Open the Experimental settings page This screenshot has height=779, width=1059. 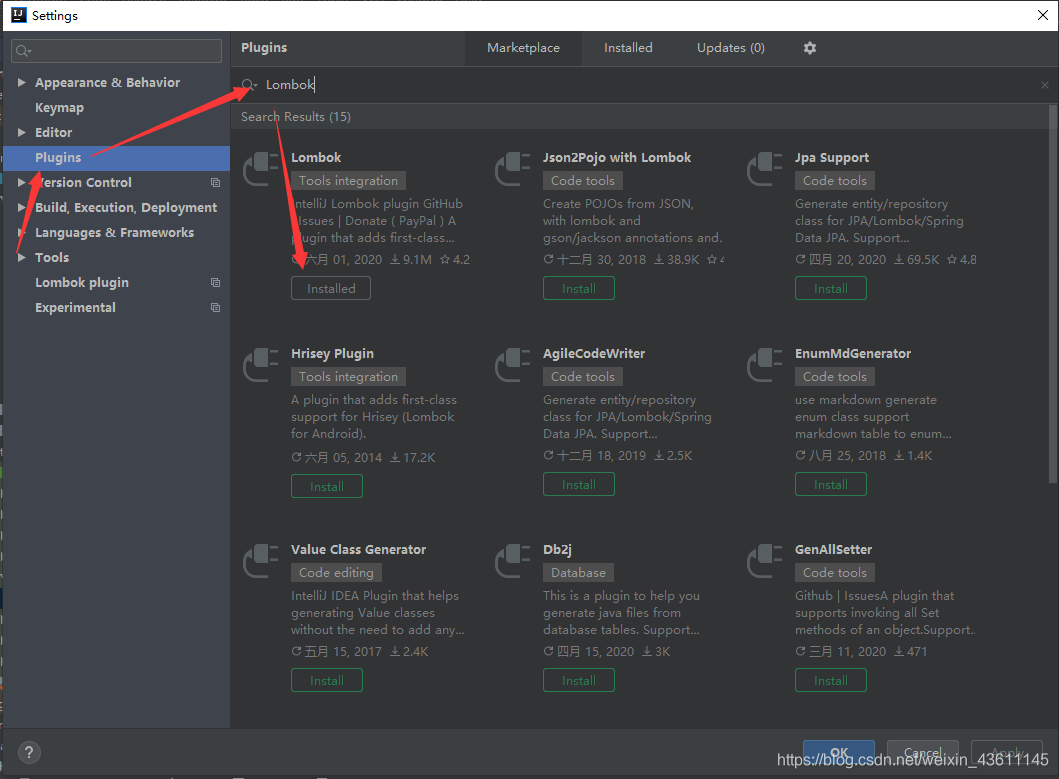pos(75,307)
